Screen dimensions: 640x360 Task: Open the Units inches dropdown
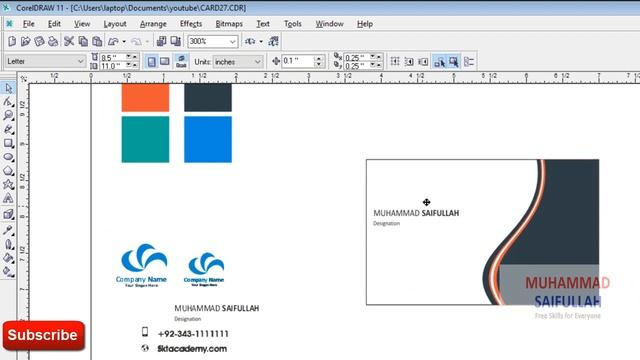coord(258,62)
